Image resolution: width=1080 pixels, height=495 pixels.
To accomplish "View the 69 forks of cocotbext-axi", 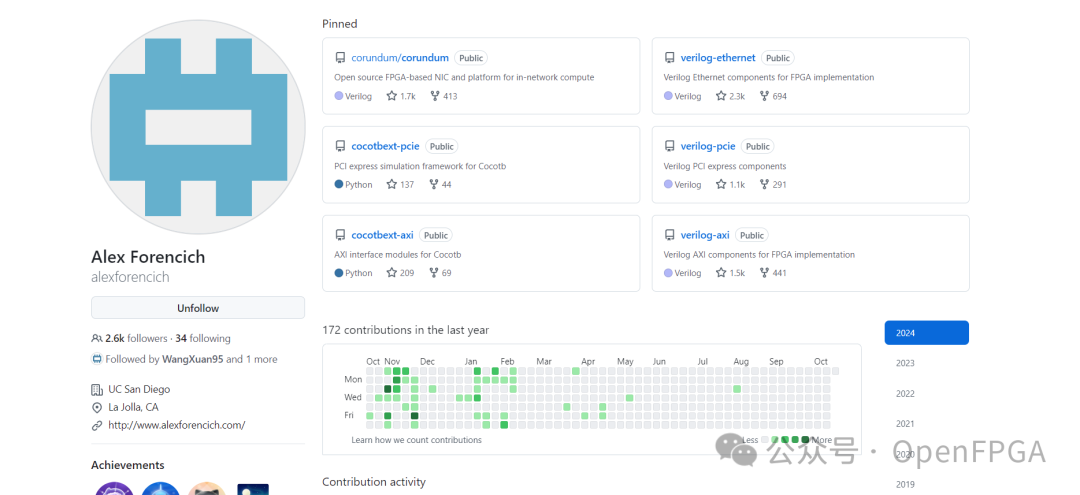I will coord(440,273).
